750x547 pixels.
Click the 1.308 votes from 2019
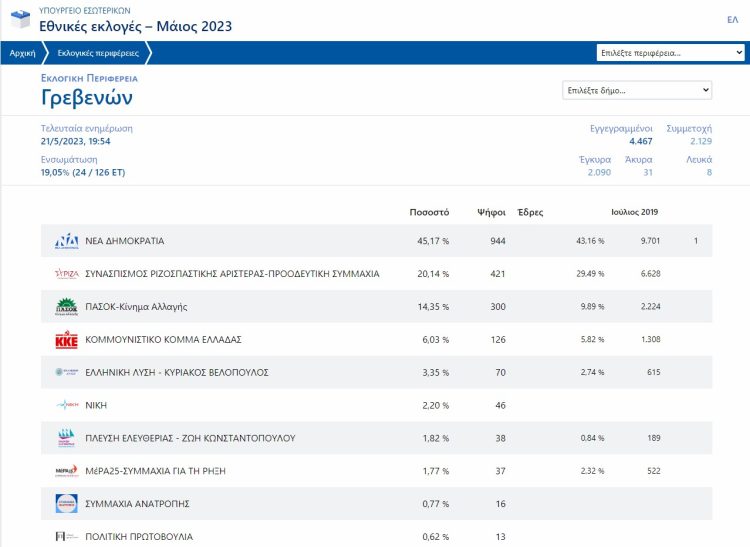651,339
